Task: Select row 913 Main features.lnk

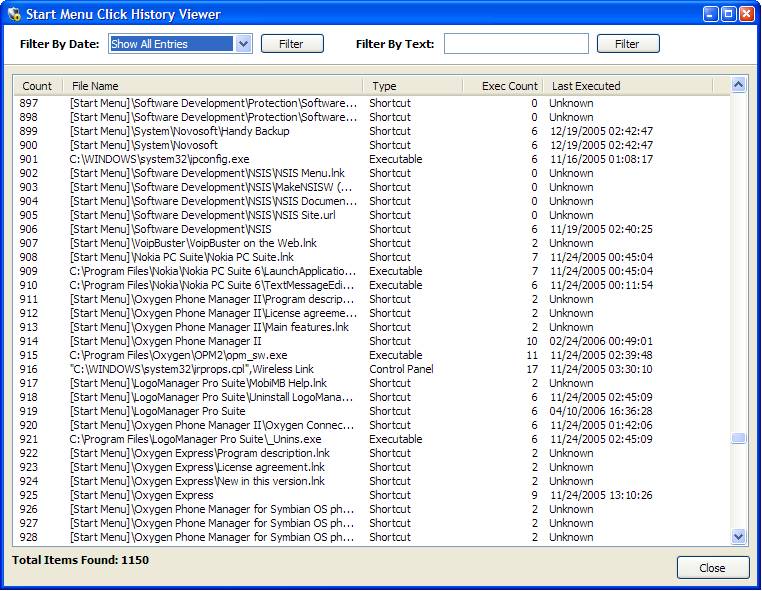Action: click(372, 327)
